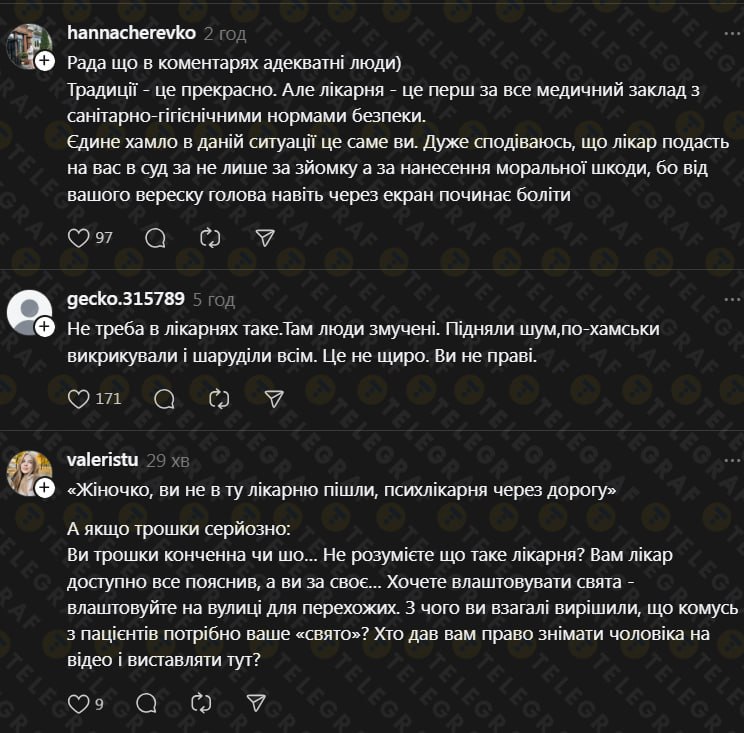The width and height of the screenshot is (744, 733).
Task: Share gecko.315789's comment via paper plane
Action: [x=274, y=398]
